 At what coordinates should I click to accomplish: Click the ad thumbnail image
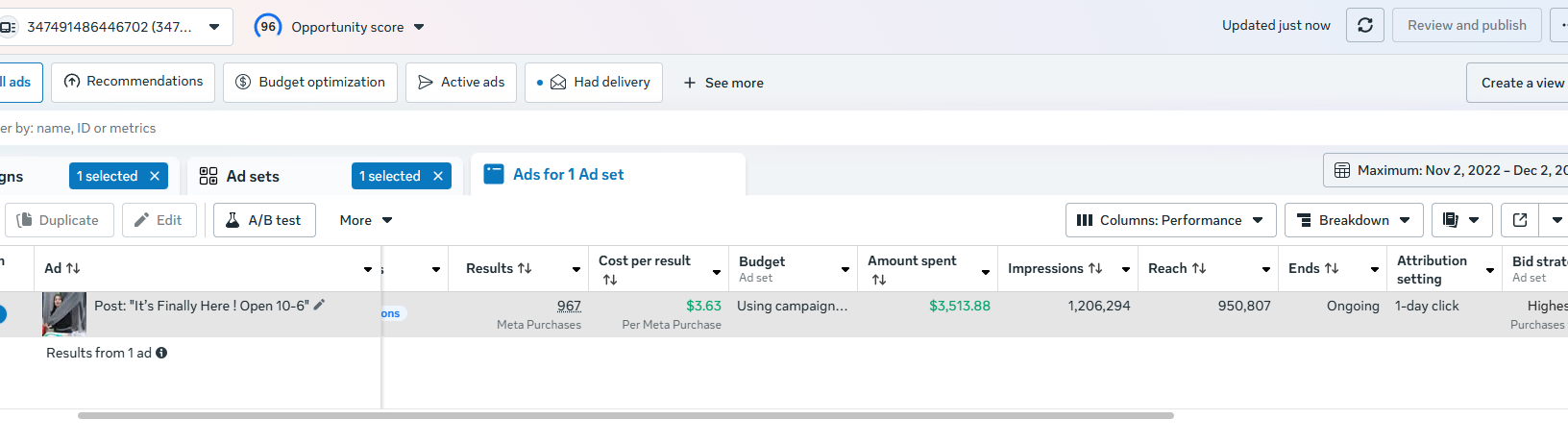click(64, 313)
